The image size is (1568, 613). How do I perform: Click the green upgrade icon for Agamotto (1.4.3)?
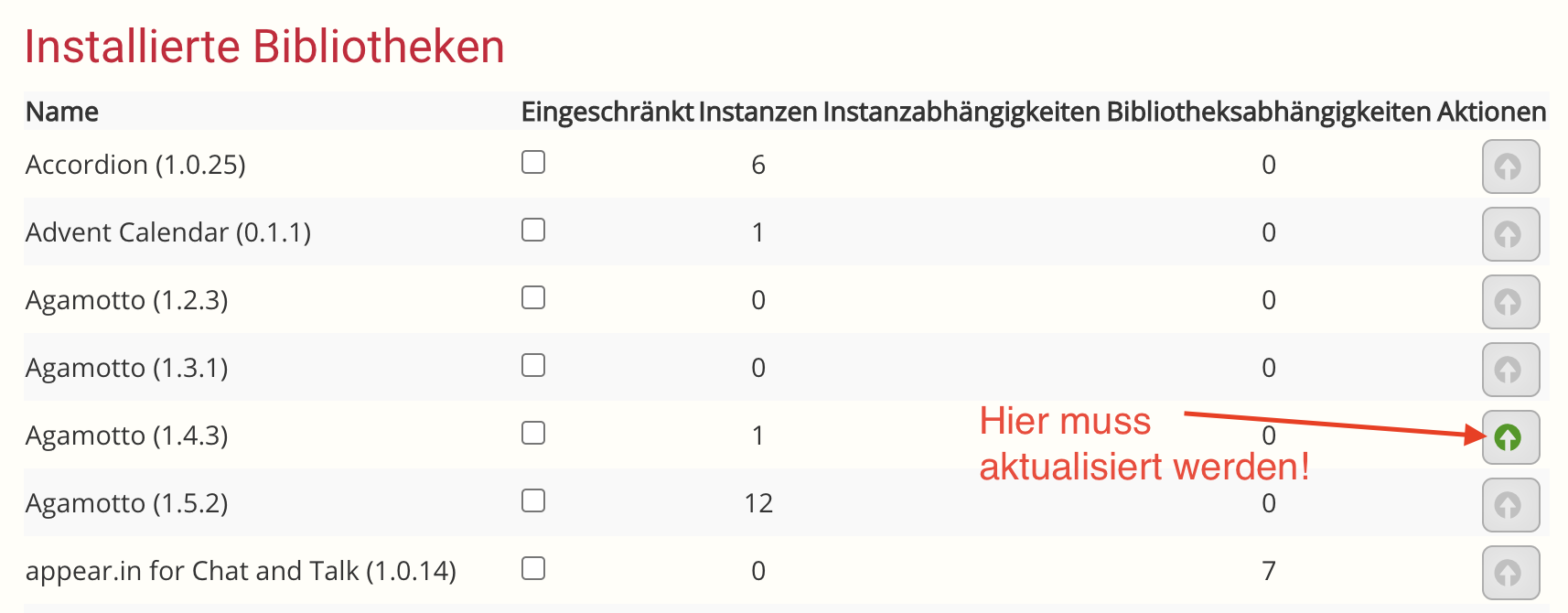tap(1509, 437)
